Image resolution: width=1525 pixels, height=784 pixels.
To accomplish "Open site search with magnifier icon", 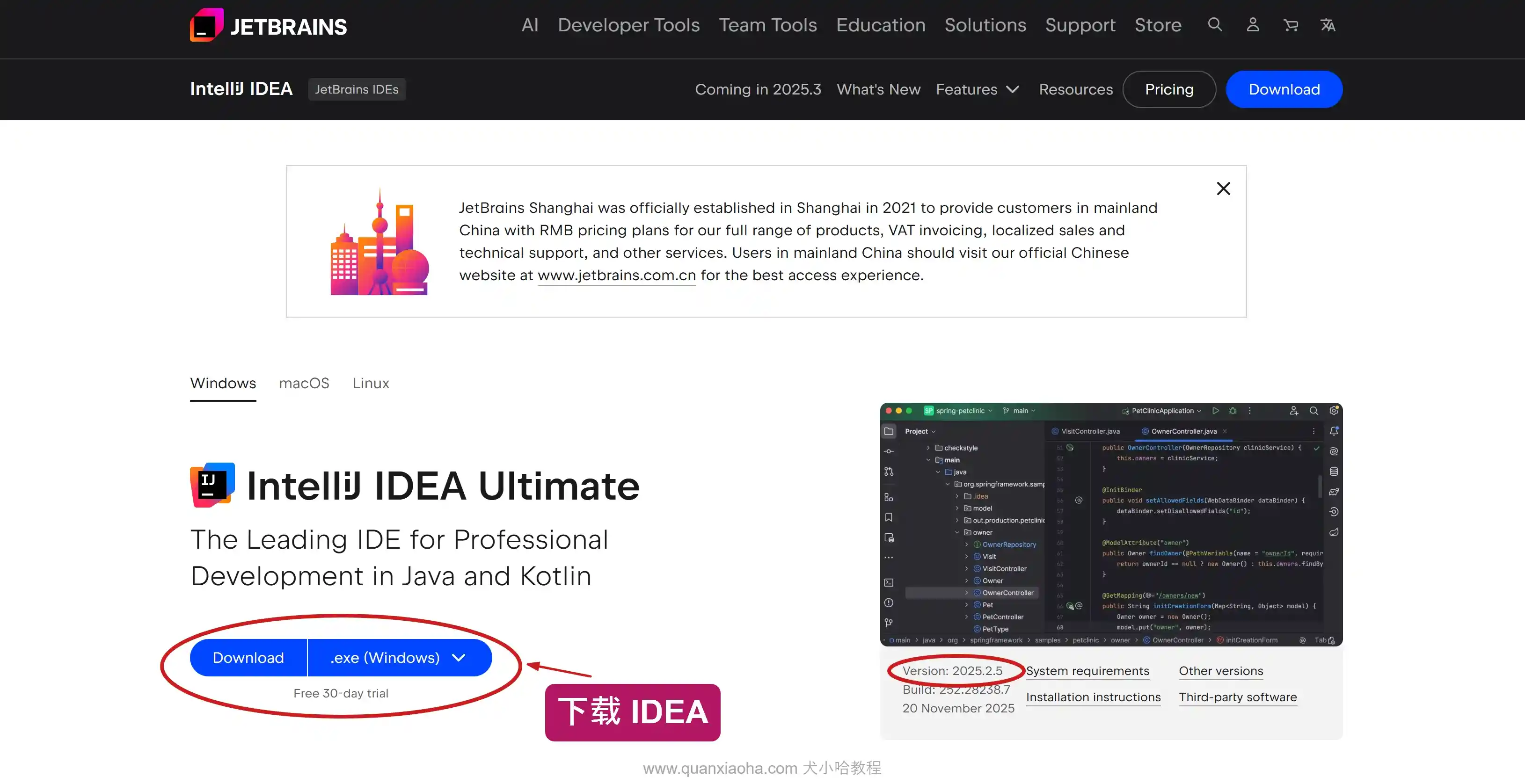I will 1215,25.
